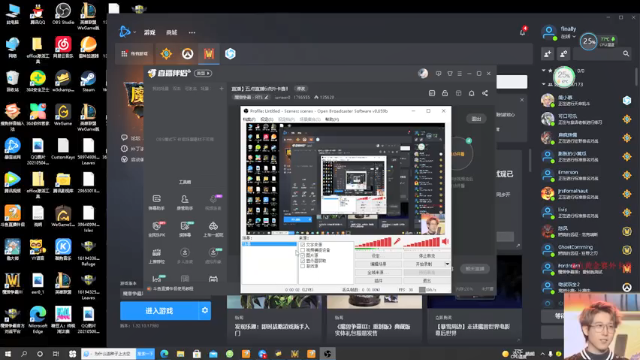Viewport: 640px width, 360px height.
Task: Open the 帮助 help menu in OBS
Action: 332,119
